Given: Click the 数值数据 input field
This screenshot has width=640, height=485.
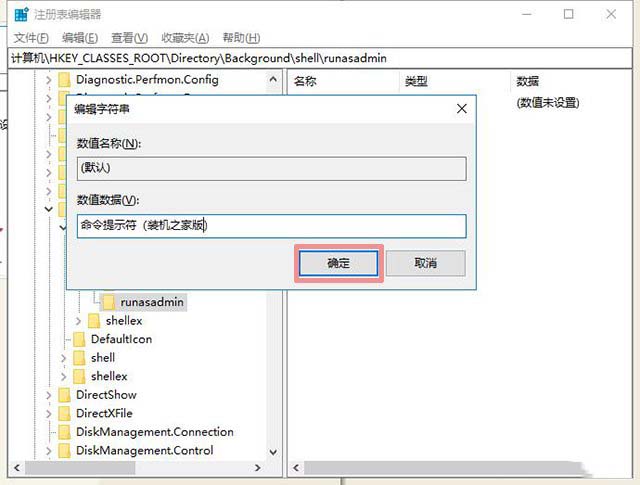Looking at the screenshot, I should coord(271,226).
